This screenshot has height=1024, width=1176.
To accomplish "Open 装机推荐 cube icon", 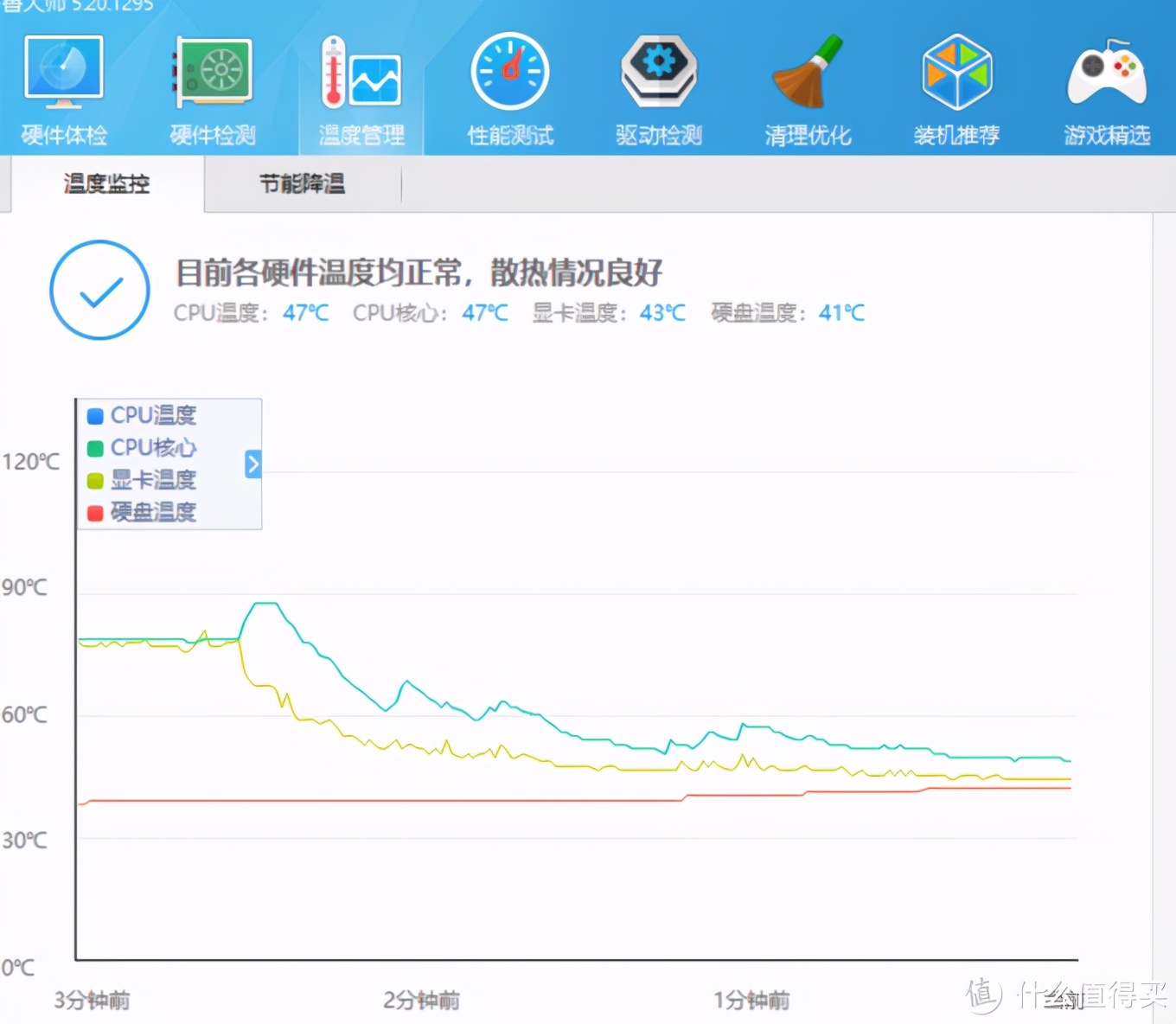I will pos(957,72).
